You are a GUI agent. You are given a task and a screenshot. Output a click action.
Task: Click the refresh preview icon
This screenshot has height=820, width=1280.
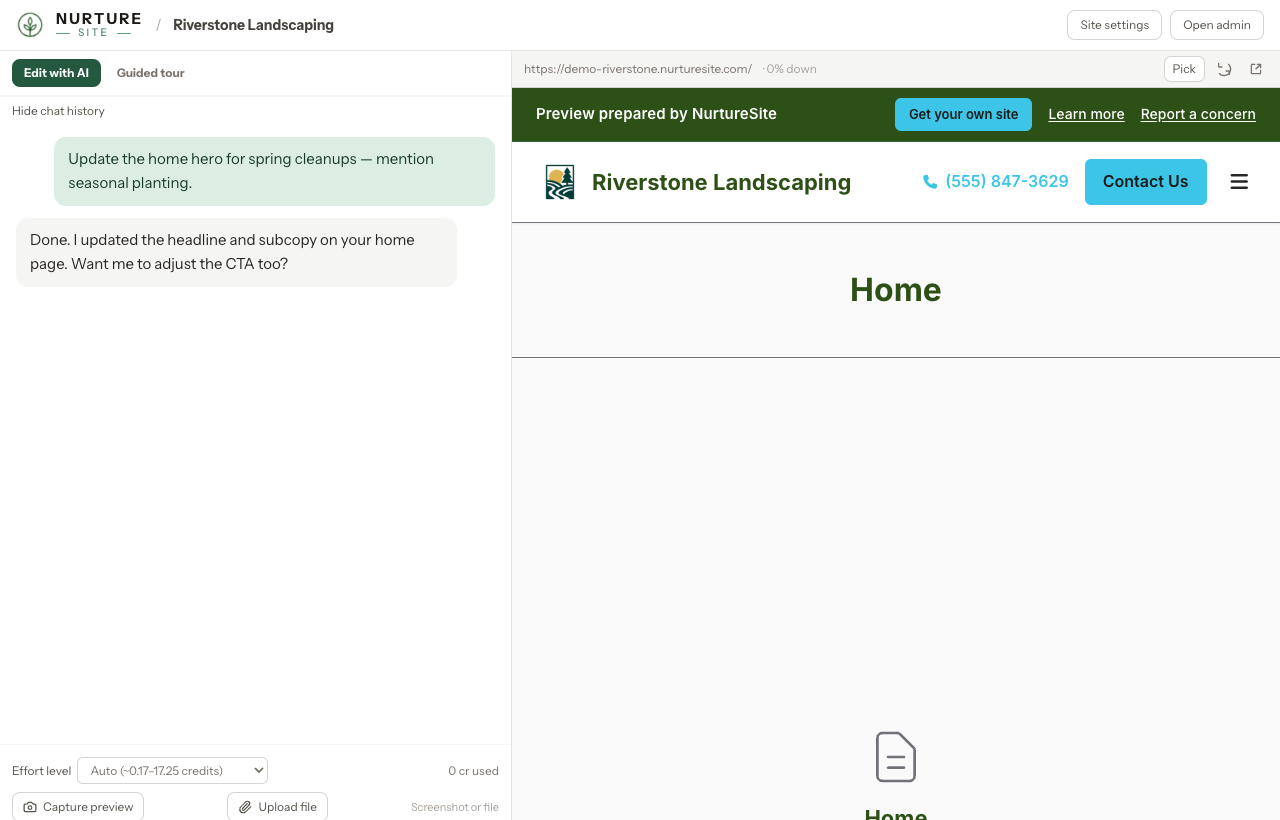point(1224,69)
